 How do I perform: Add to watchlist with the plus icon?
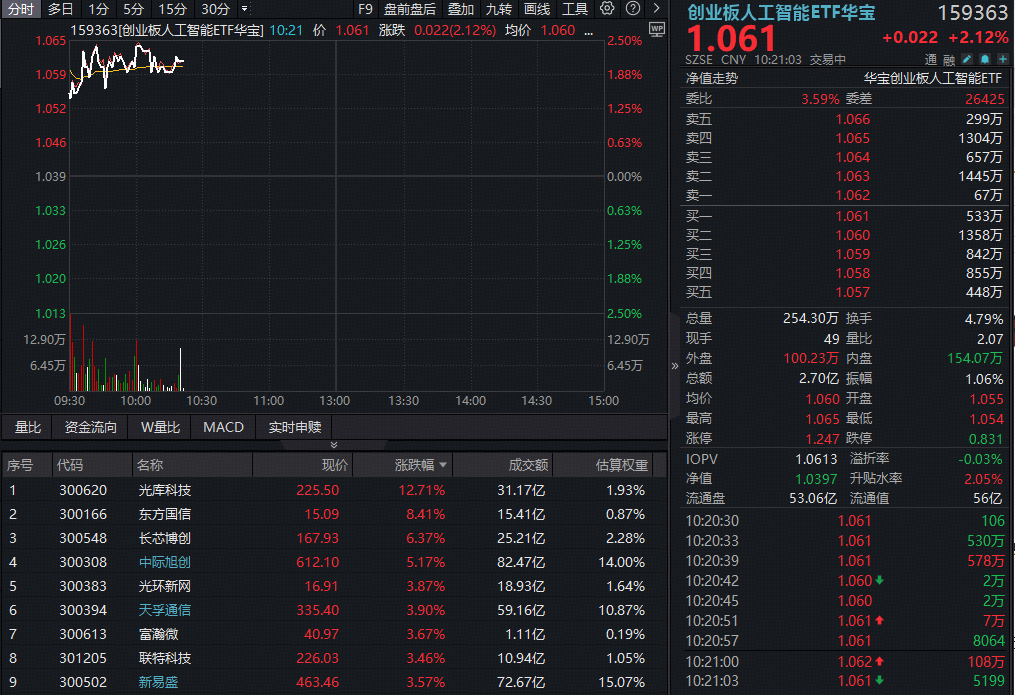pos(1002,59)
